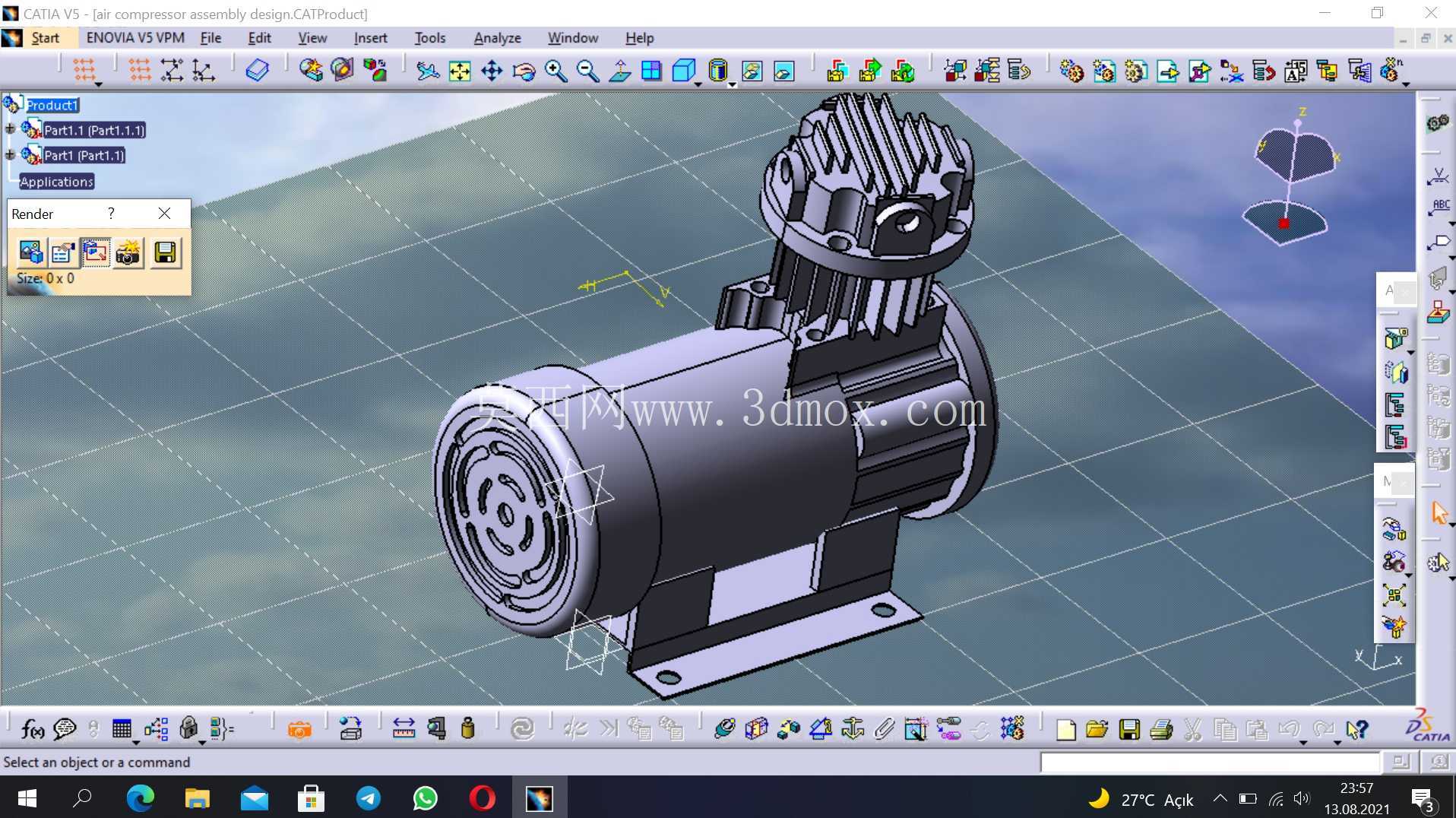Click the Render Shooting camera icon

point(128,253)
